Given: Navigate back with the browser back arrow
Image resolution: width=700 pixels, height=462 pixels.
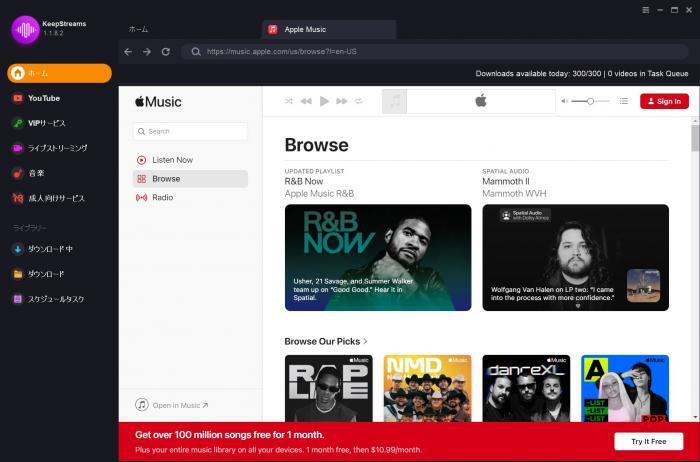Looking at the screenshot, I should [128, 51].
